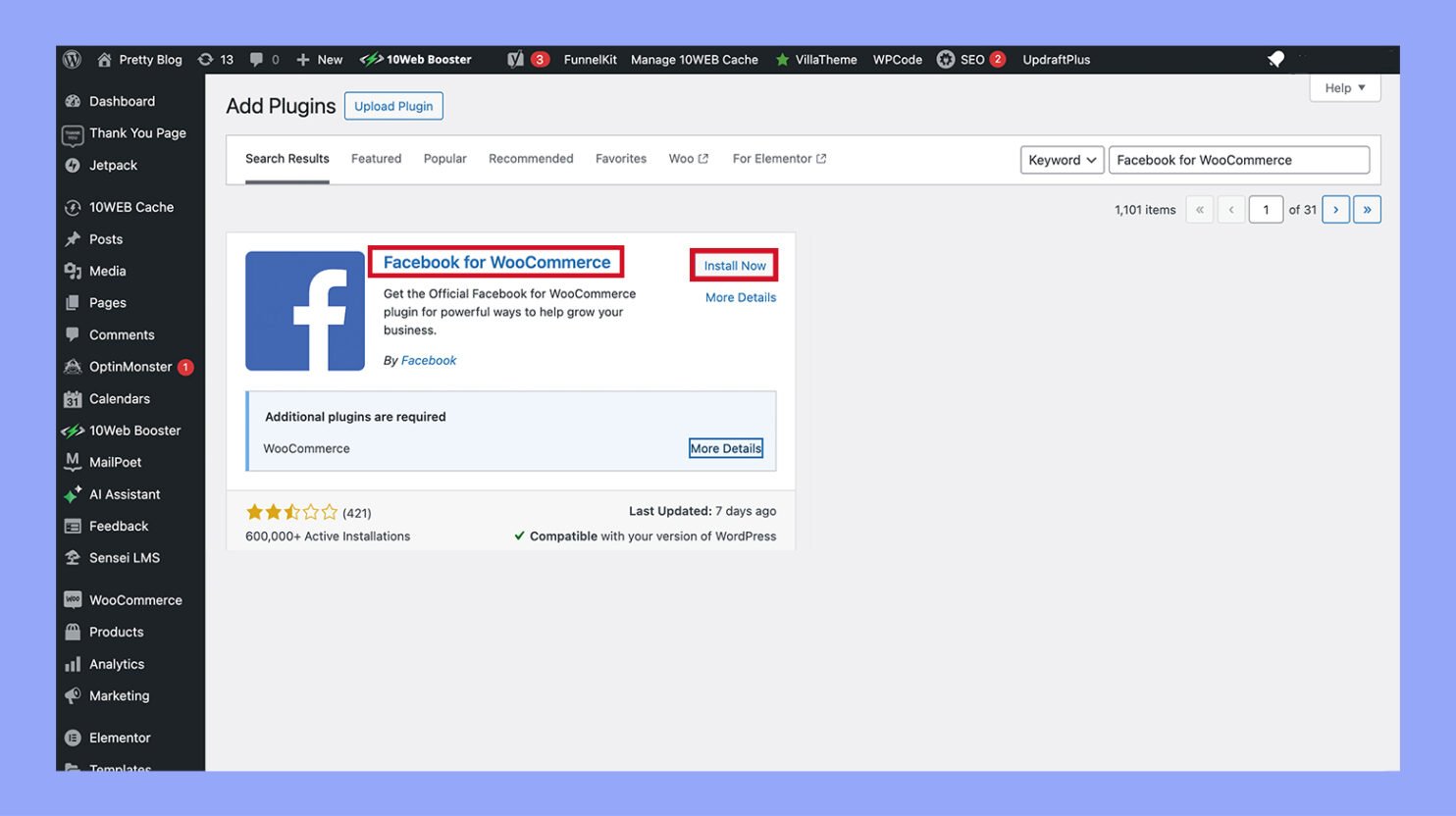Open the Popular plugins tab
The image size is (1456, 816).
point(444,158)
